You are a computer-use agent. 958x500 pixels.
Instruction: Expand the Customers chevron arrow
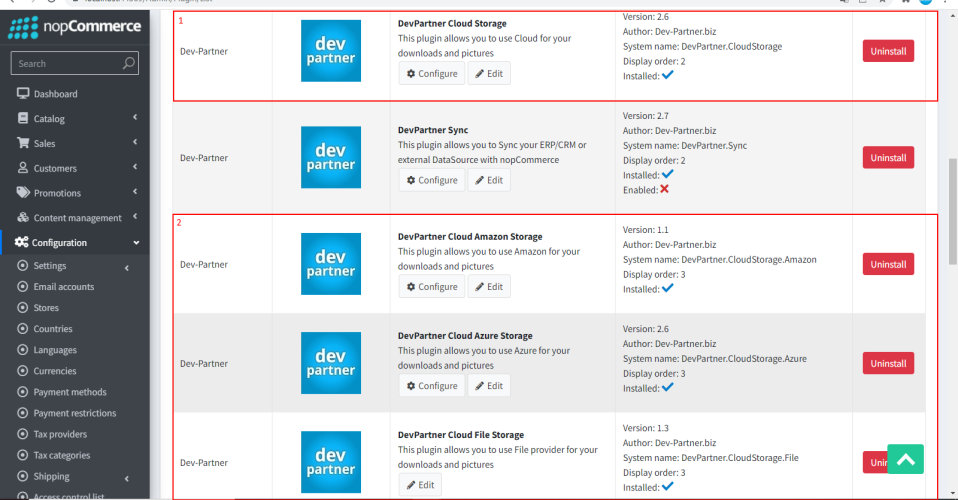coord(135,166)
